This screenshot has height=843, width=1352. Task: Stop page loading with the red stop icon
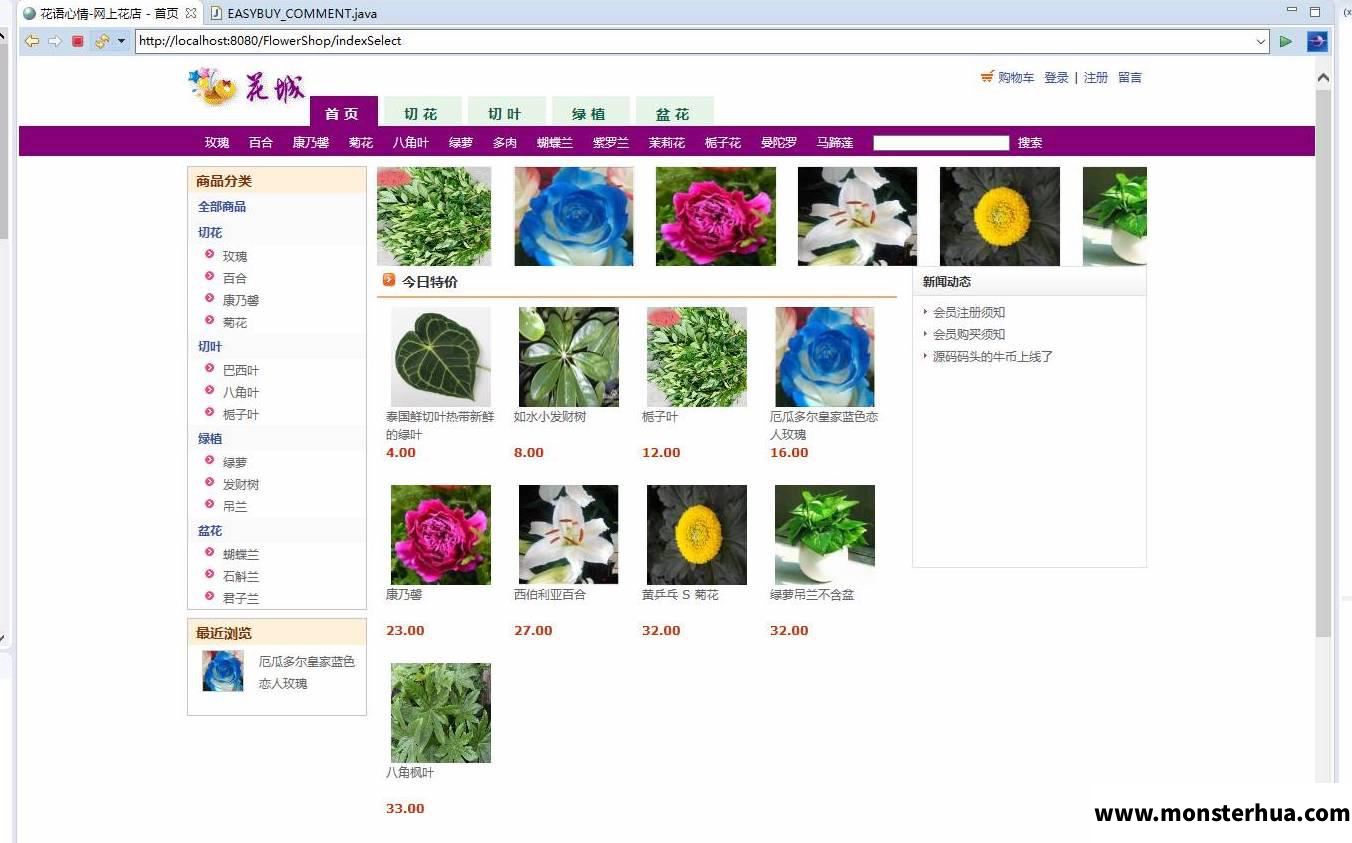pyautogui.click(x=77, y=41)
